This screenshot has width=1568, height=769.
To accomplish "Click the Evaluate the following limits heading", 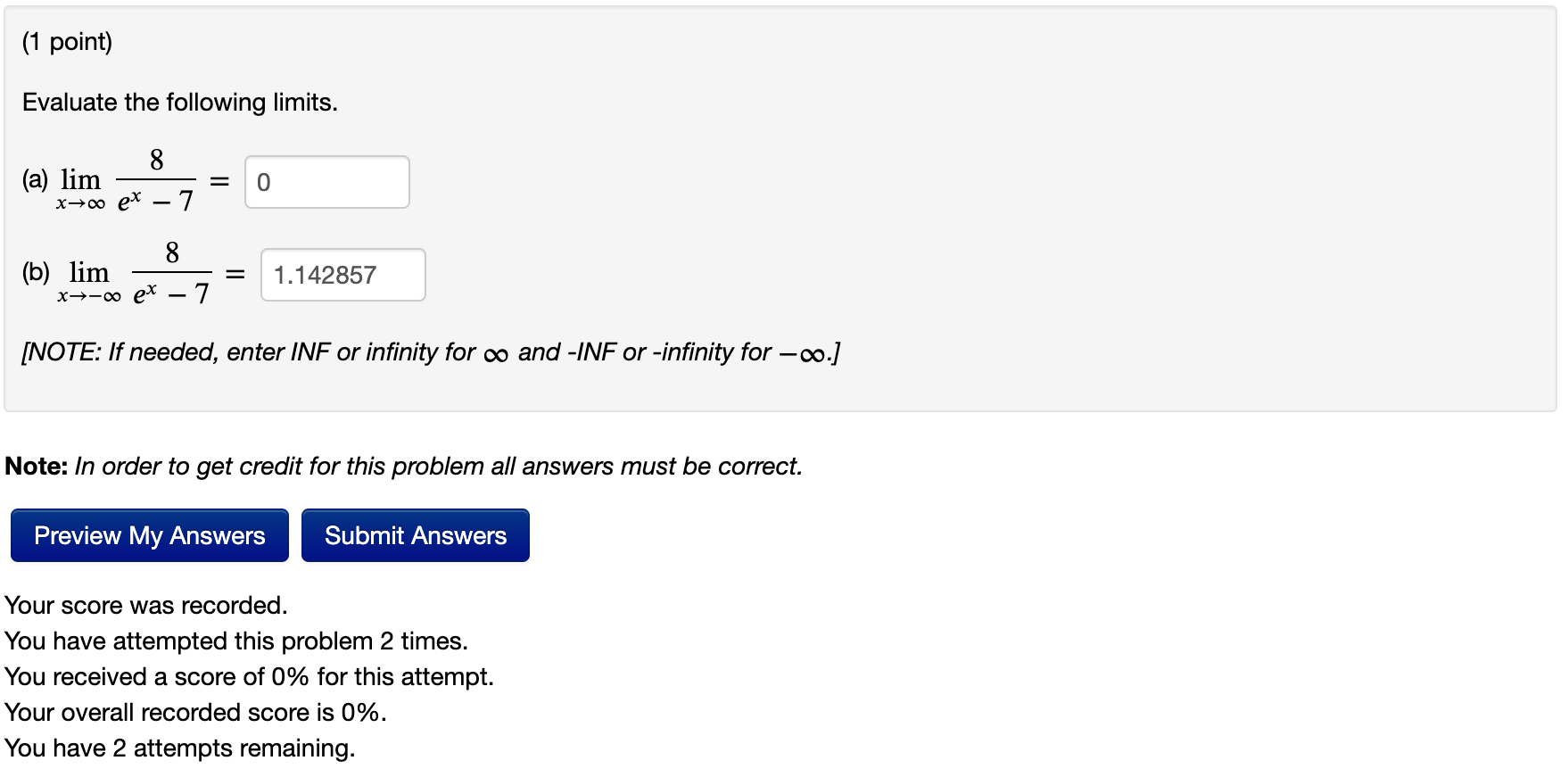I will 178,102.
